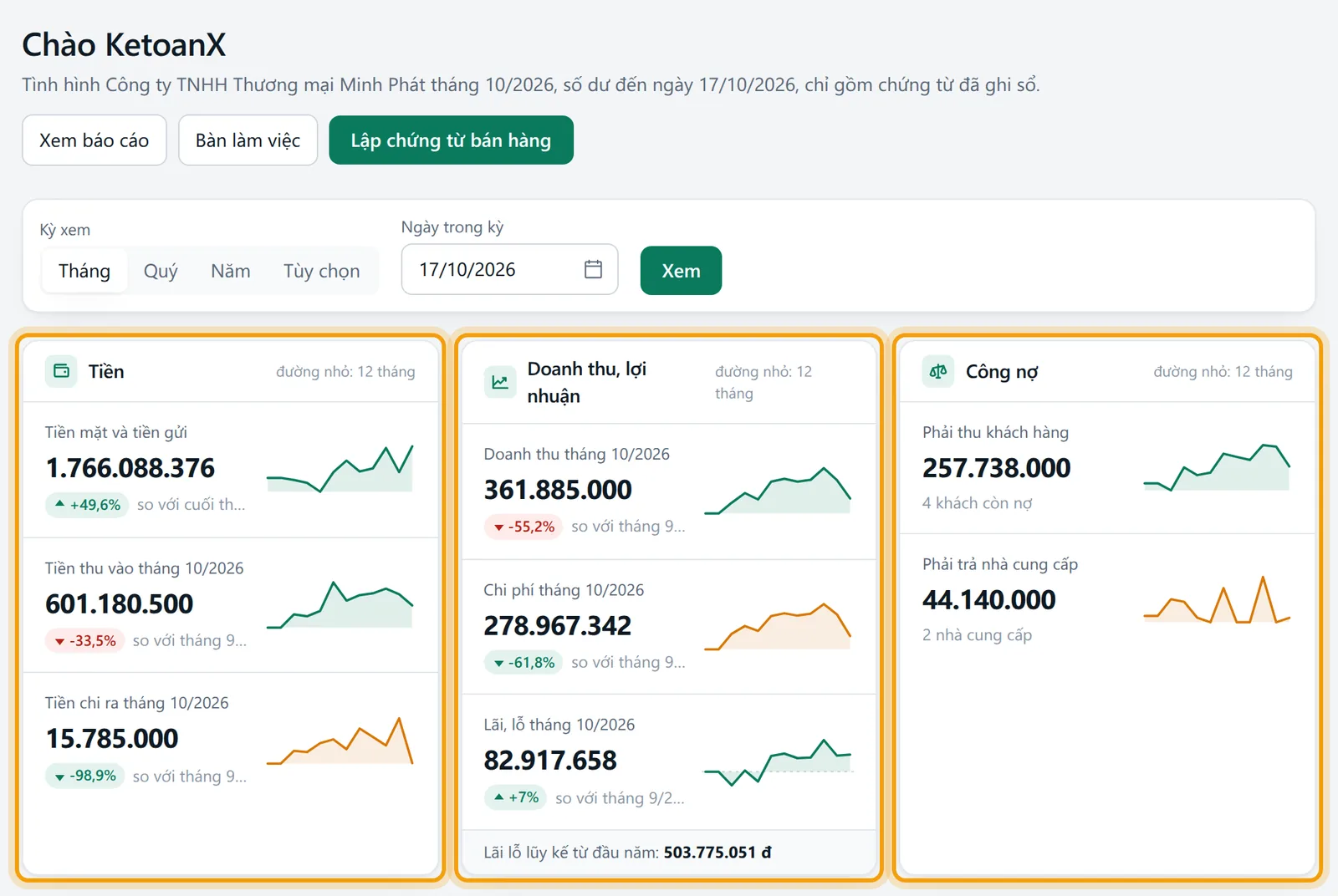
Task: Choose the Tùy chọn period tab
Action: (x=321, y=271)
